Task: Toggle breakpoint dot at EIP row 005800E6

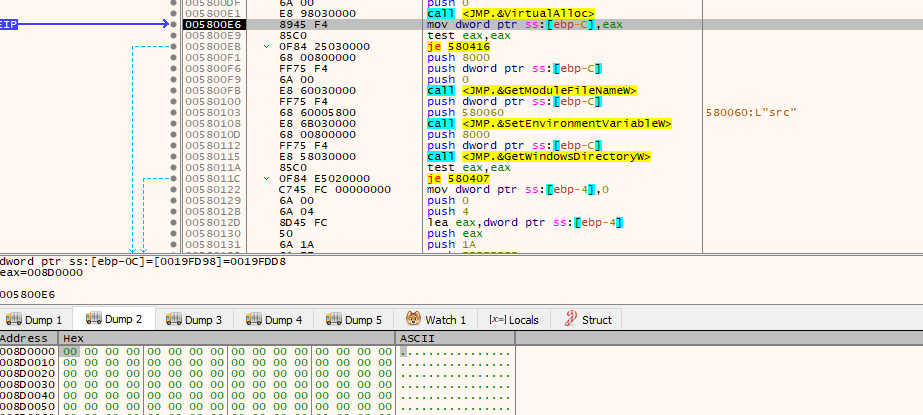Action: click(x=172, y=25)
